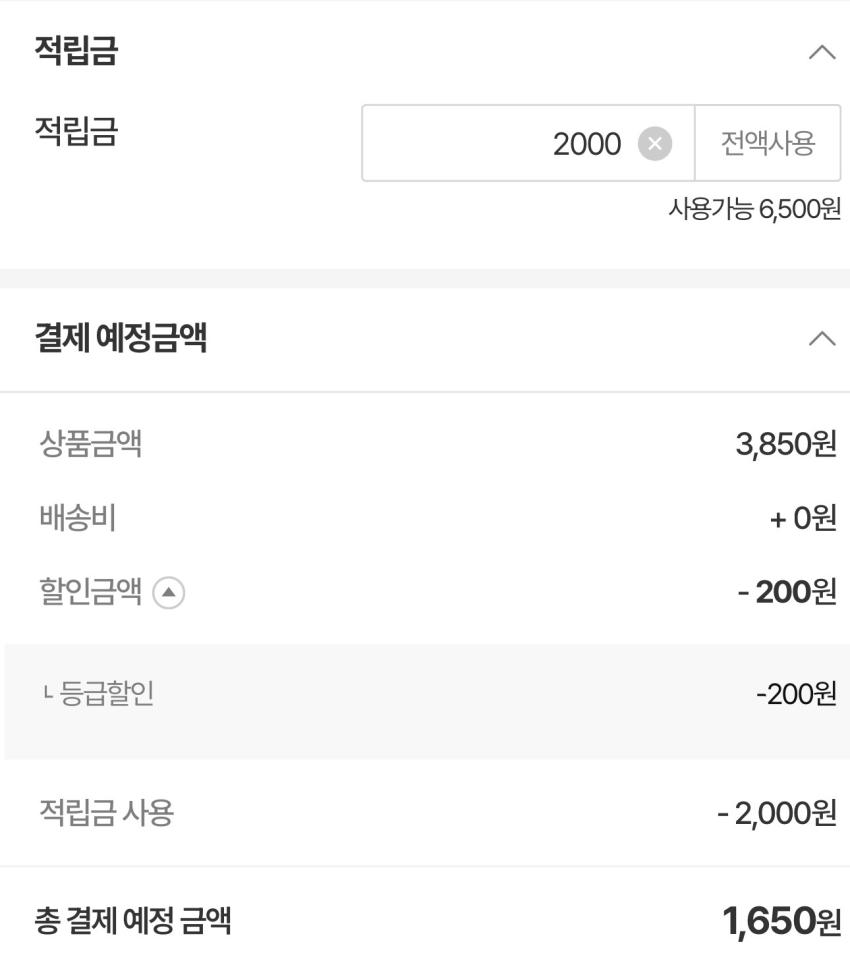Screen dimensions: 850x959
Task: Select the 등급할인 sub-item label
Action: click(x=106, y=693)
